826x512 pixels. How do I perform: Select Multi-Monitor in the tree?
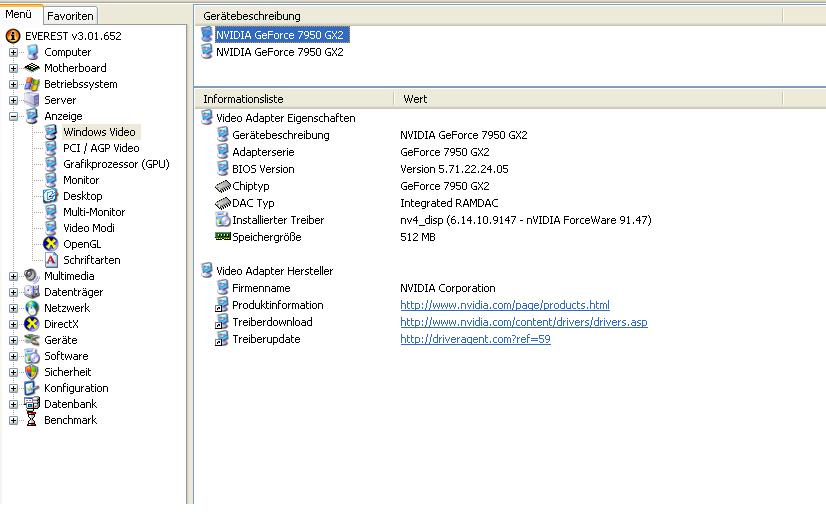pyautogui.click(x=94, y=212)
